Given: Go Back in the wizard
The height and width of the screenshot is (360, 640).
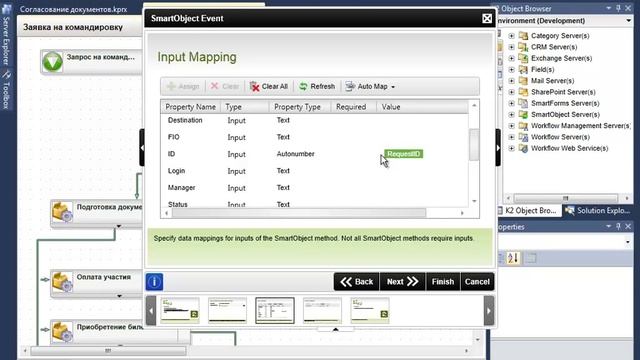Looking at the screenshot, I should tap(357, 282).
